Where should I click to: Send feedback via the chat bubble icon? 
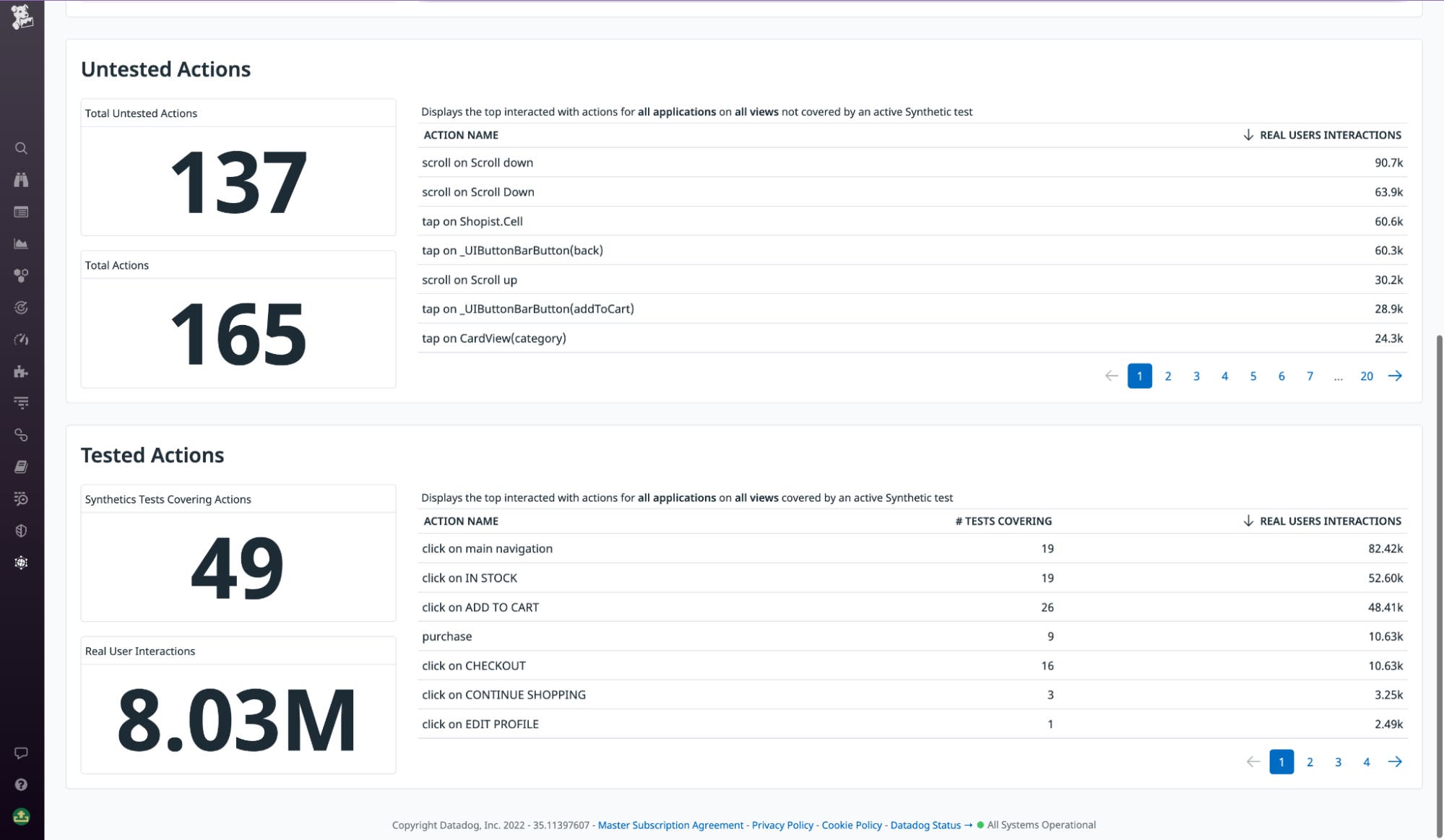pyautogui.click(x=21, y=753)
